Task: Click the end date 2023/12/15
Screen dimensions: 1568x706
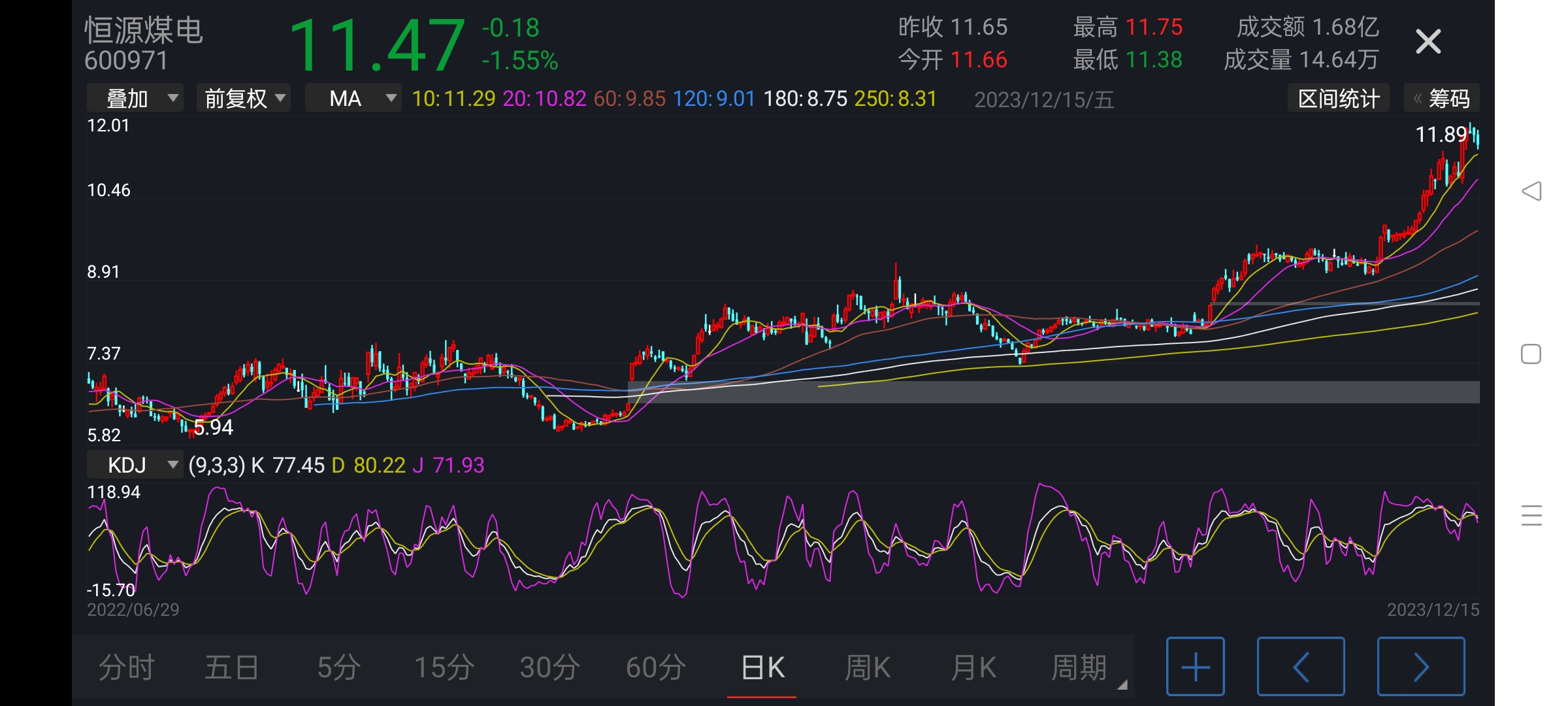Action: [x=1433, y=610]
